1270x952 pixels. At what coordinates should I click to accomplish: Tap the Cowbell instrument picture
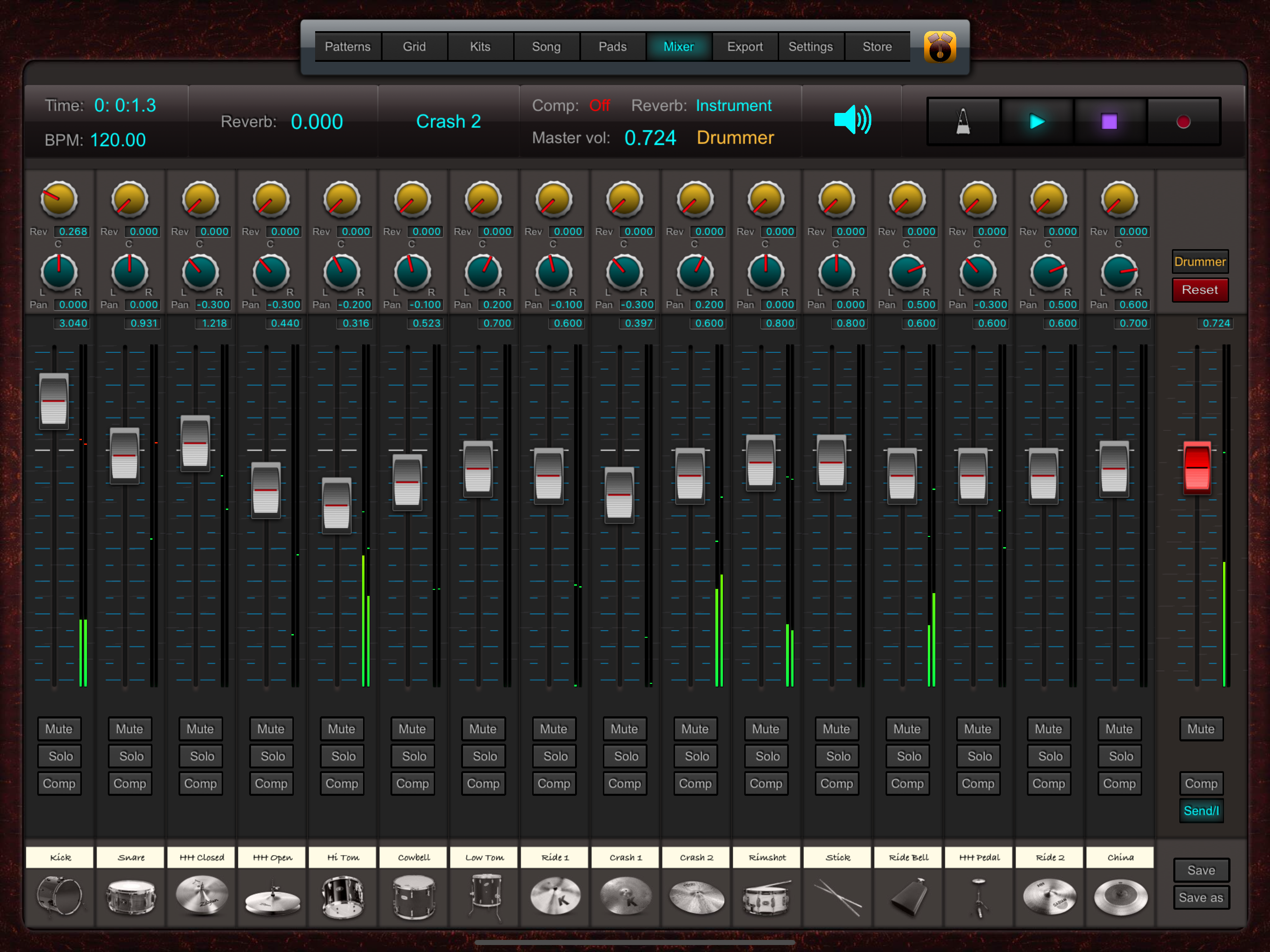click(x=413, y=896)
